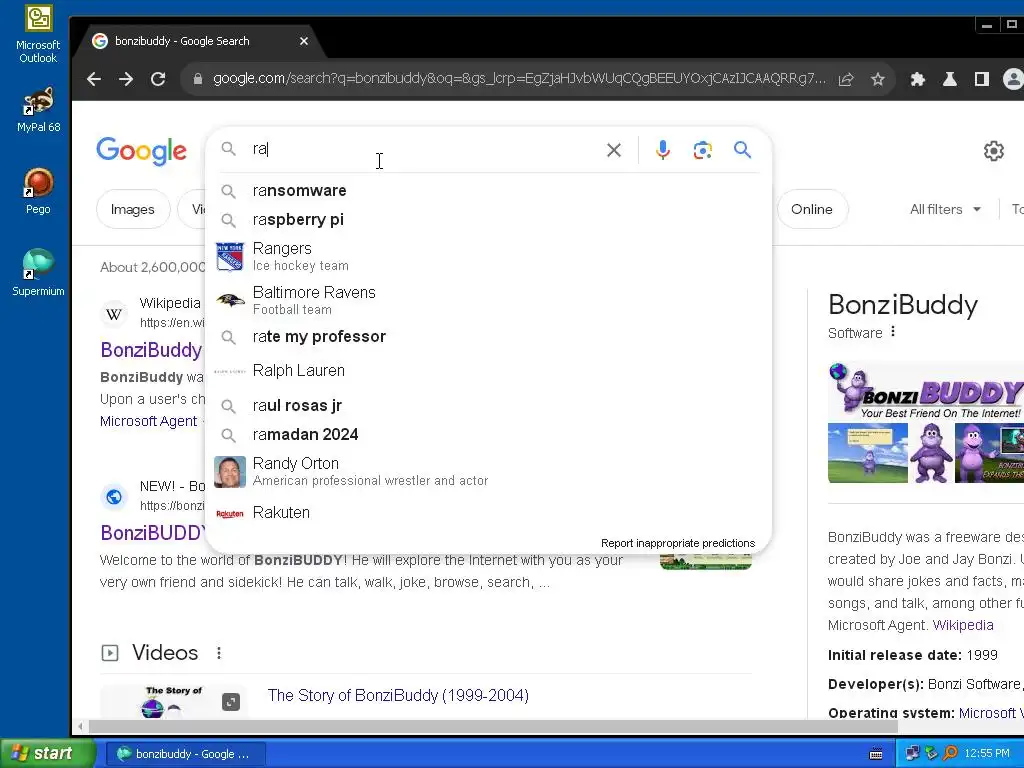Open the purple gorilla standing thumbnail
The height and width of the screenshot is (768, 1024).
(x=931, y=453)
